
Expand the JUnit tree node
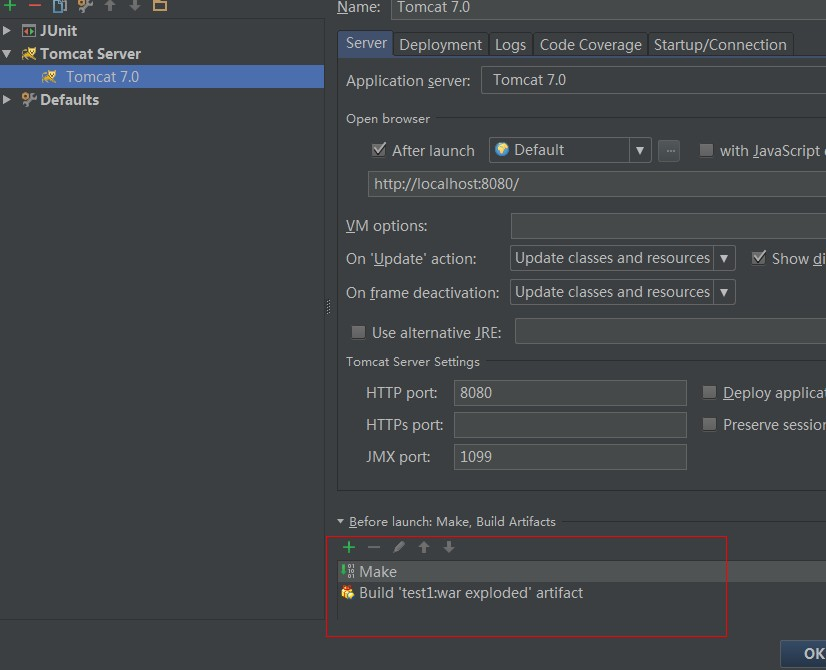tap(7, 31)
